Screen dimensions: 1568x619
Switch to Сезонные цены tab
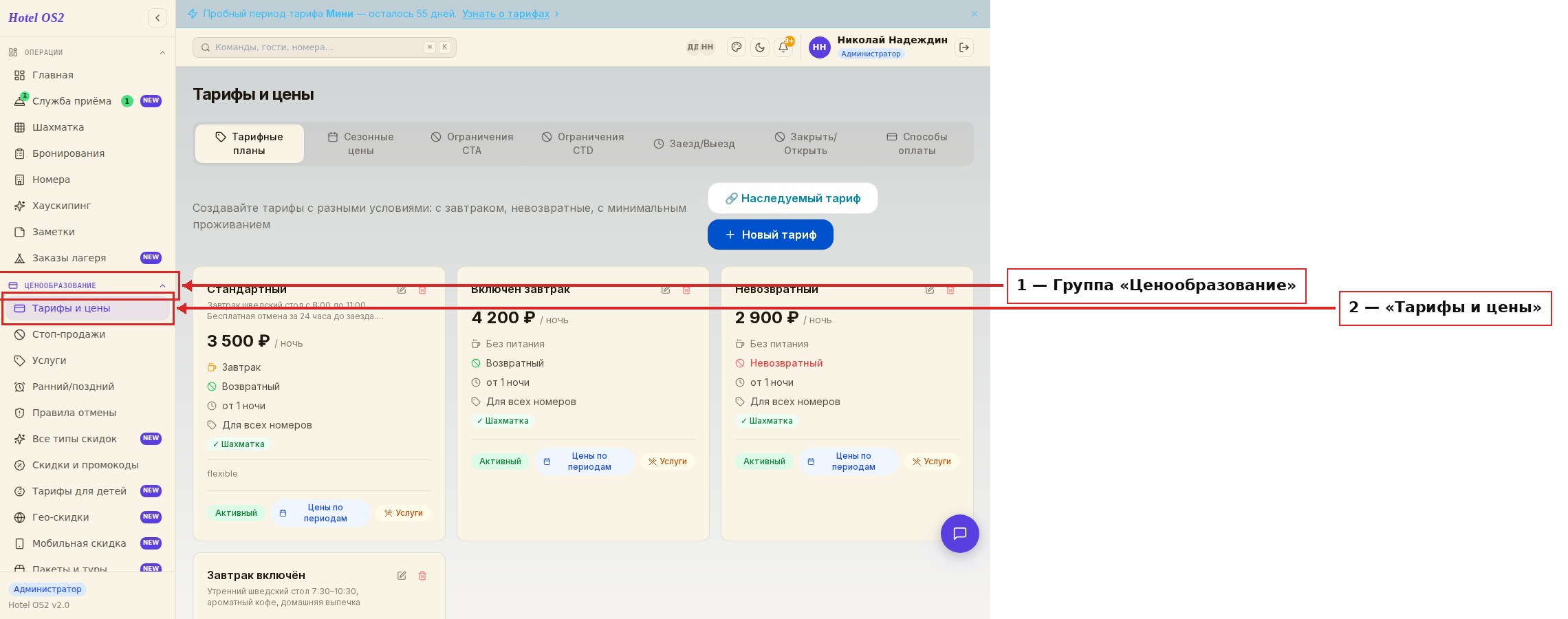pyautogui.click(x=360, y=144)
